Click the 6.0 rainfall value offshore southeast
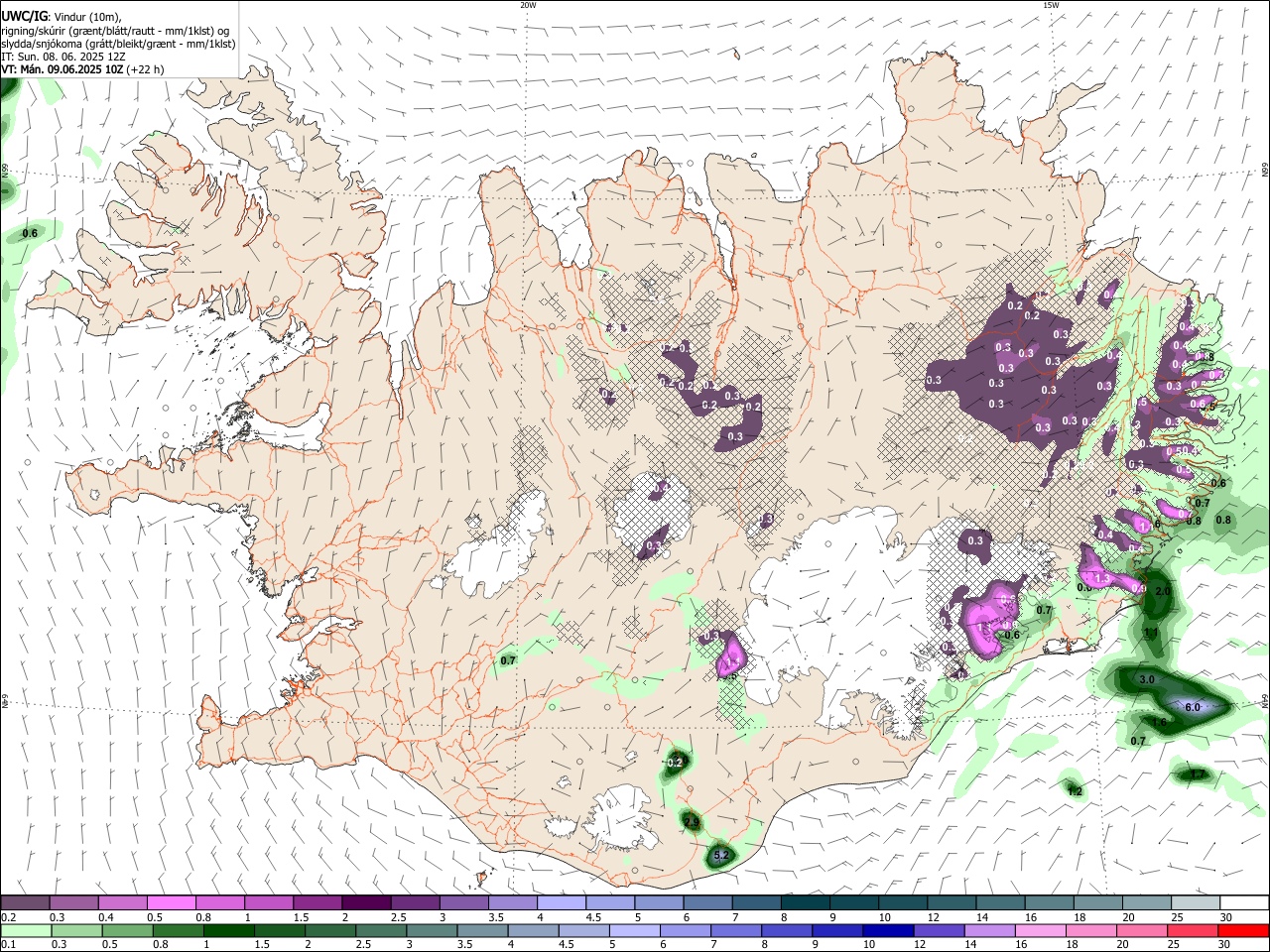Screen dimensions: 1270x952 1193,707
